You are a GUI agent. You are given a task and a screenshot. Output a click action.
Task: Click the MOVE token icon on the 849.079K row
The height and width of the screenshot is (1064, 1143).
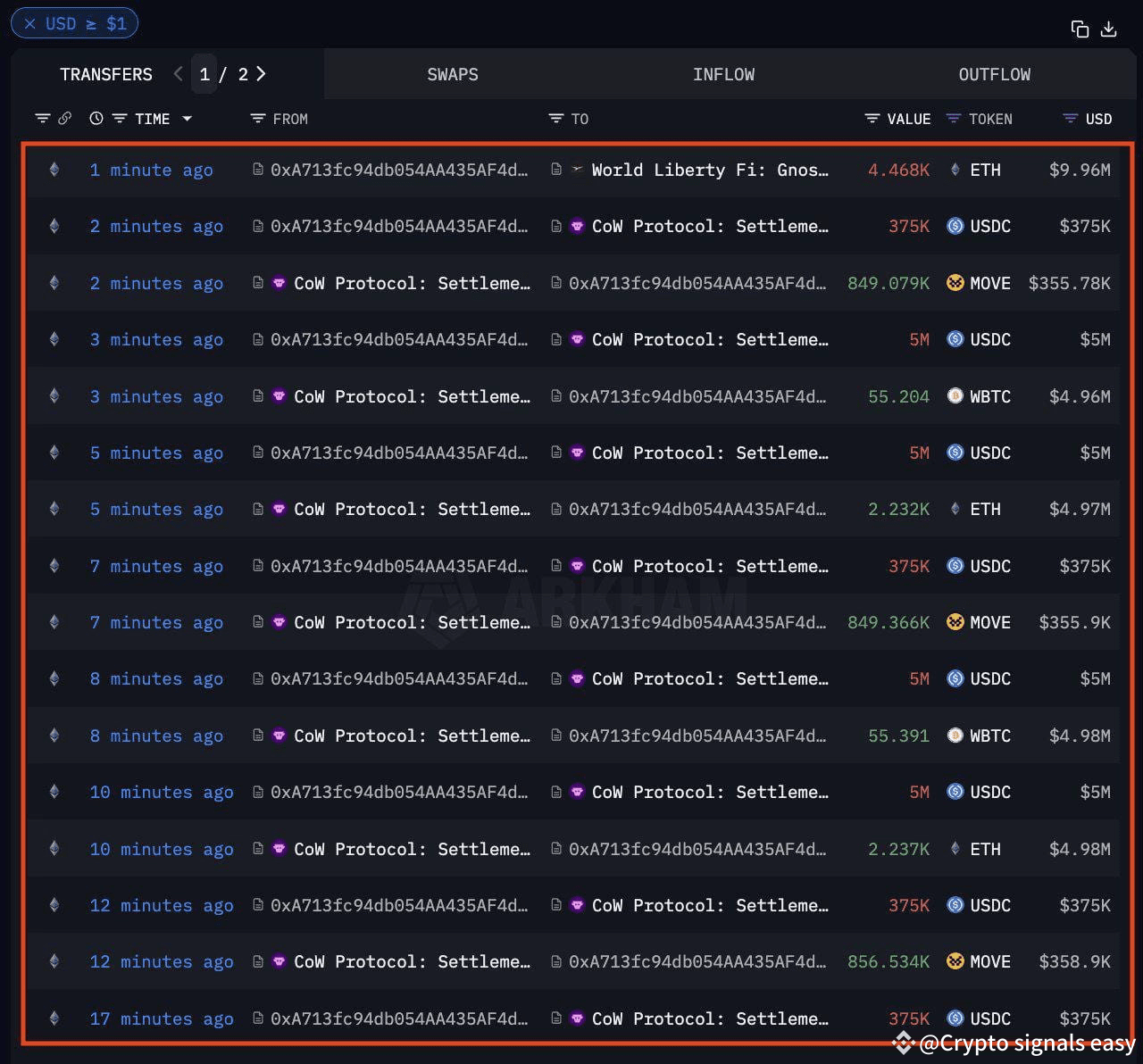tap(954, 283)
